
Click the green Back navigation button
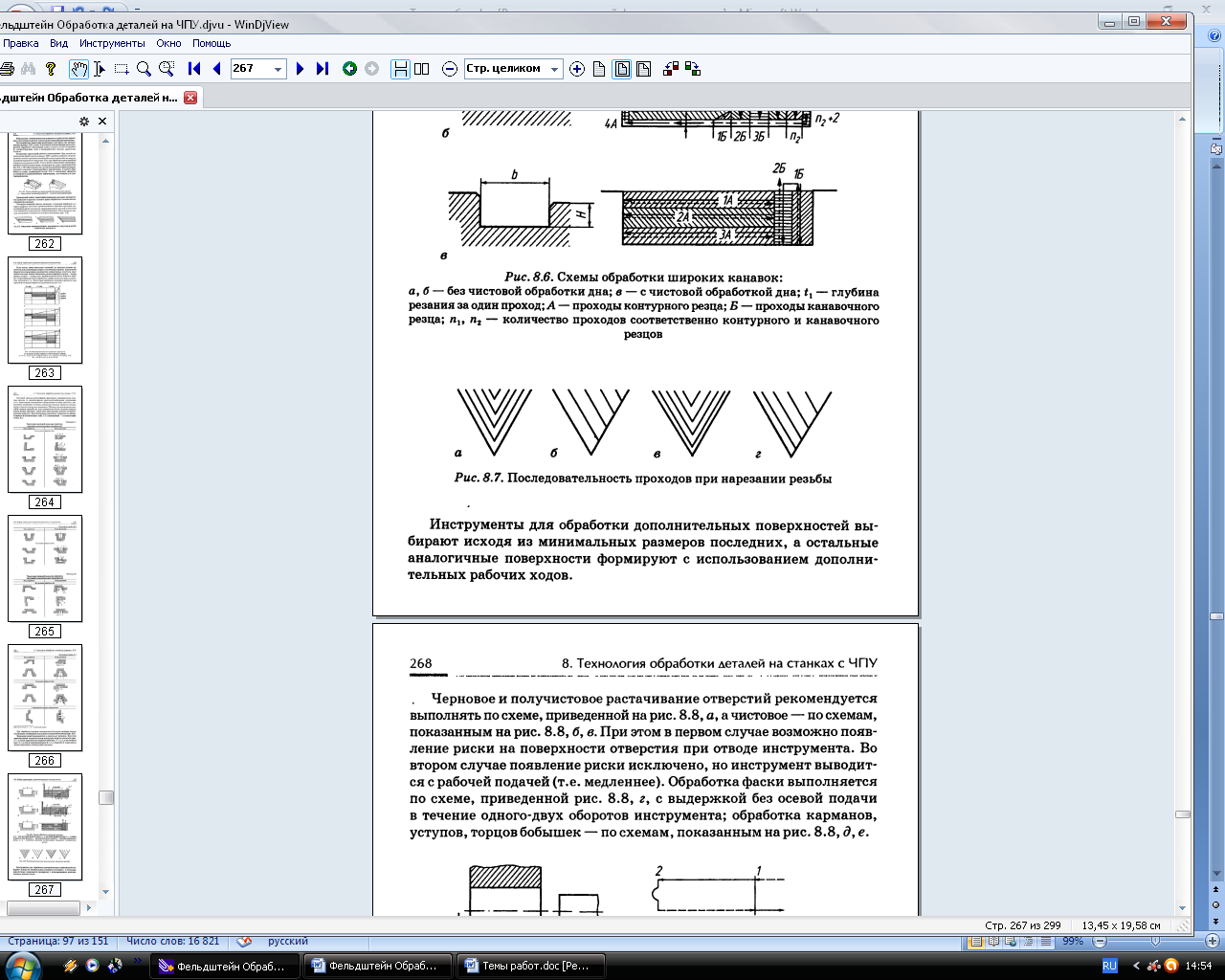pyautogui.click(x=349, y=69)
